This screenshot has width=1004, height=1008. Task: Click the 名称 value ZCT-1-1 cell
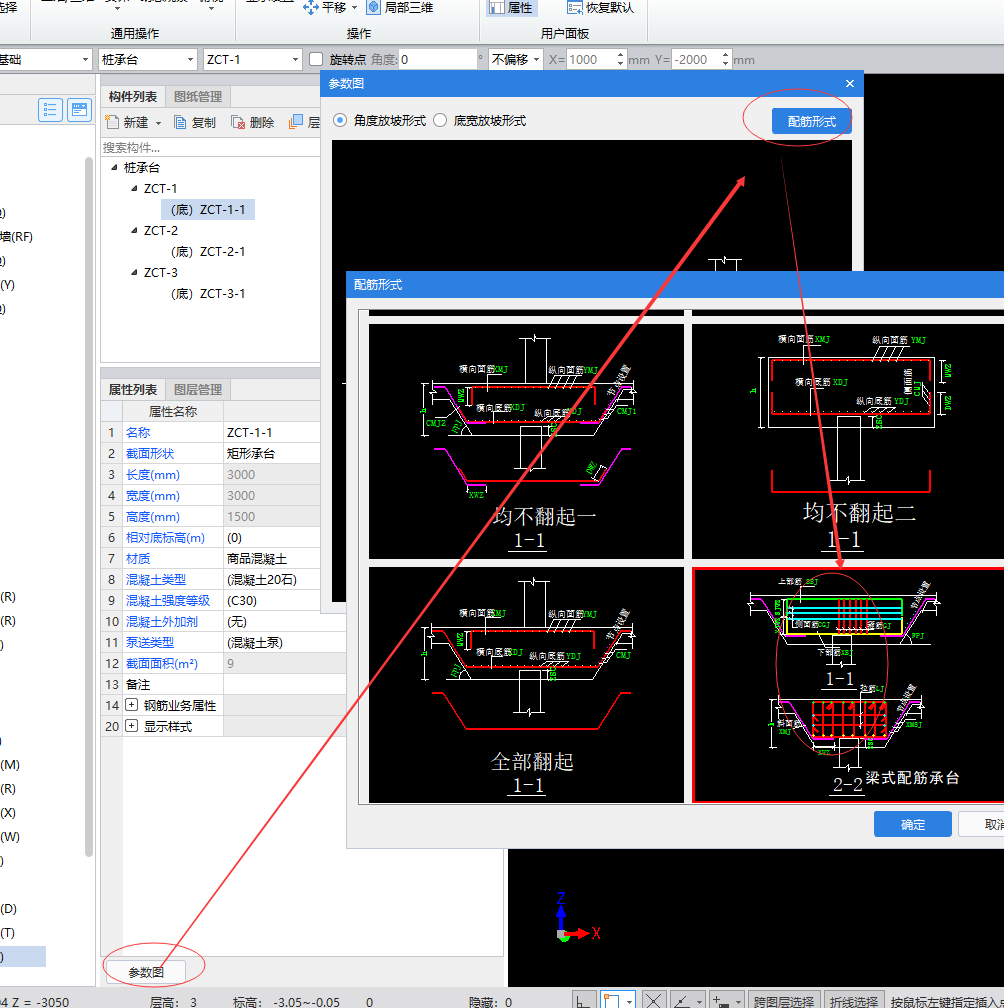271,432
